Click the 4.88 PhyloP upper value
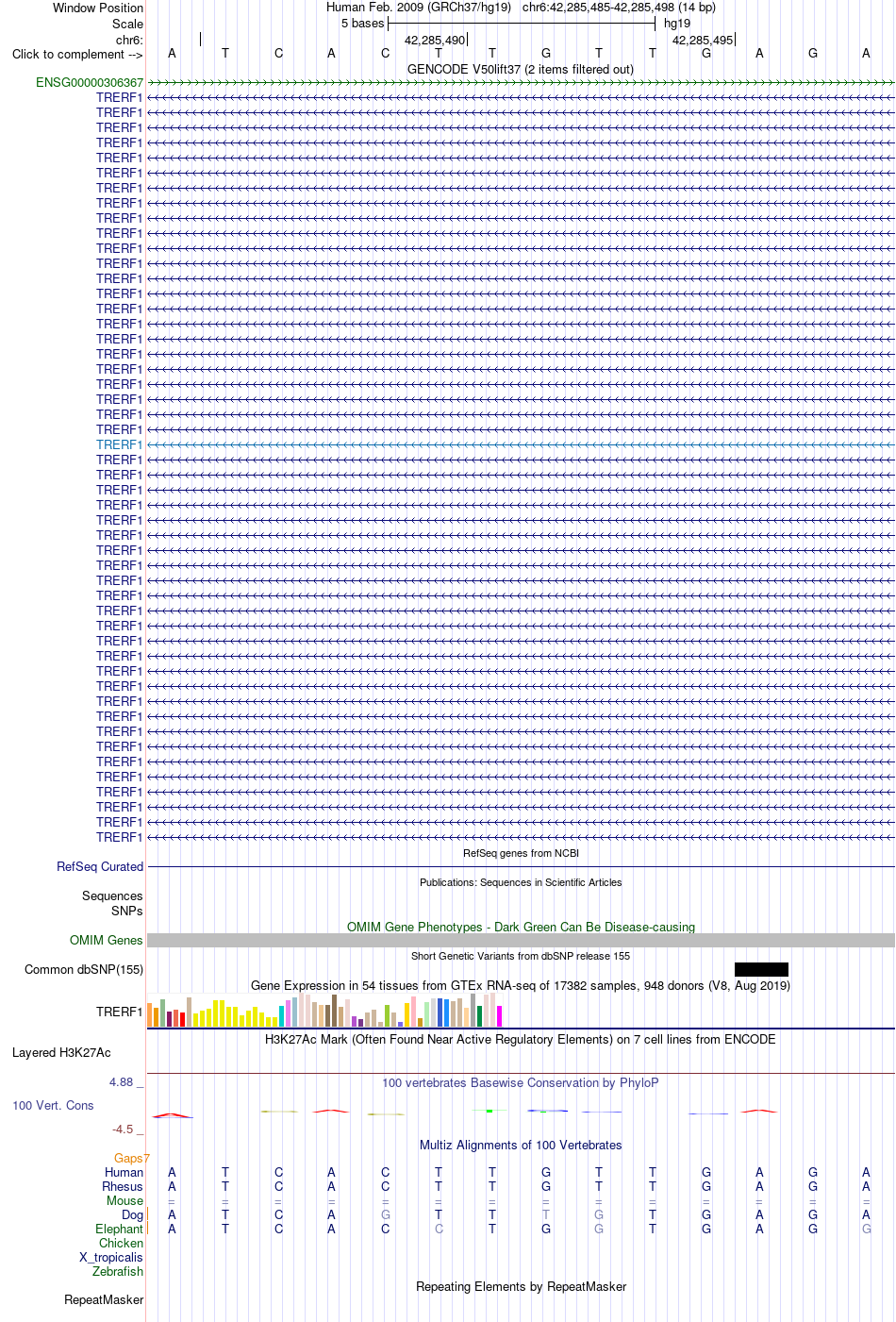 (x=121, y=1082)
